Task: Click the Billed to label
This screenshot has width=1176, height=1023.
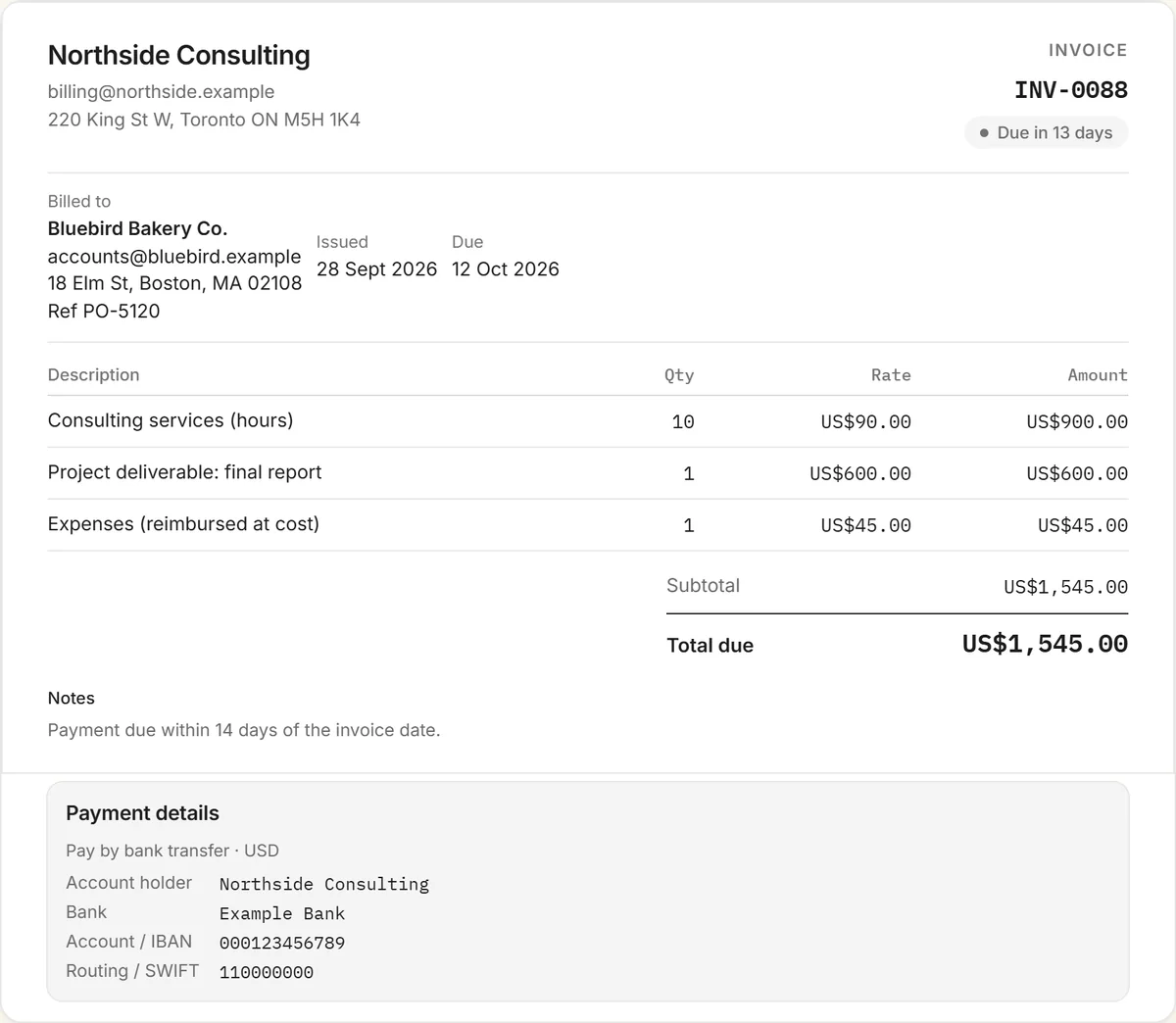Action: pyautogui.click(x=79, y=201)
